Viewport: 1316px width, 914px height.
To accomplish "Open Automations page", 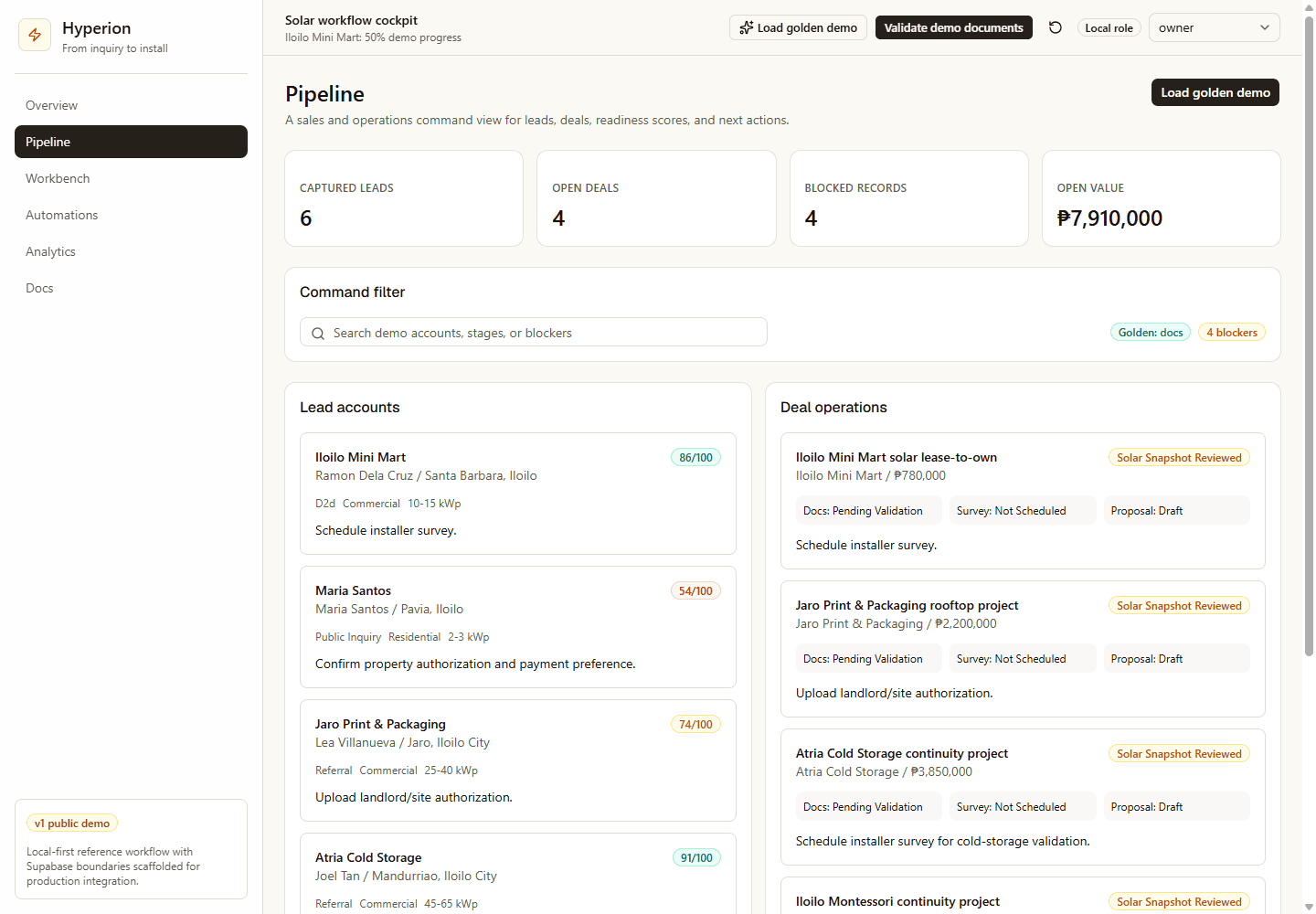I will point(131,215).
